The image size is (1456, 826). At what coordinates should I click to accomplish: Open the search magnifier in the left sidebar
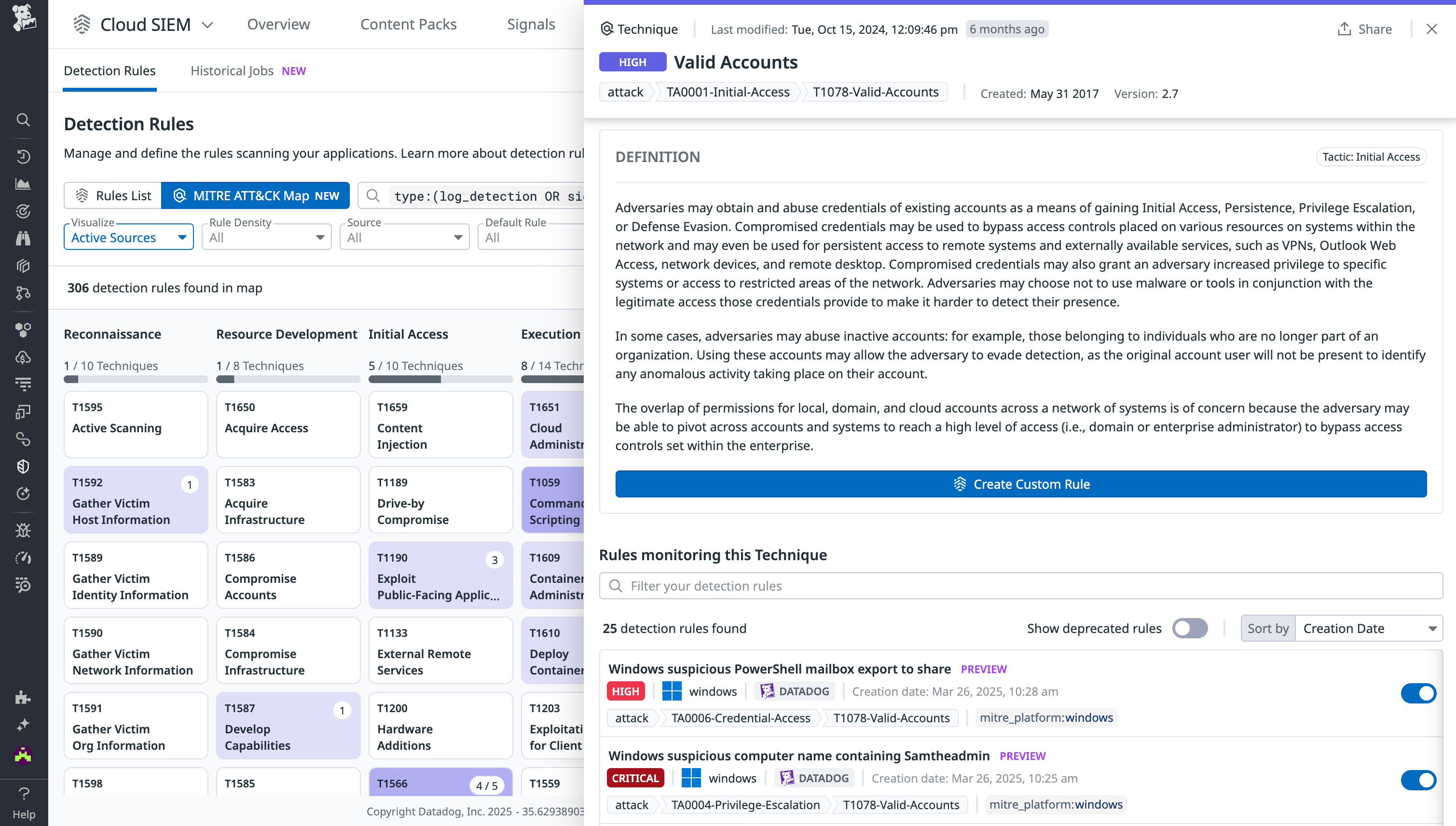[23, 120]
